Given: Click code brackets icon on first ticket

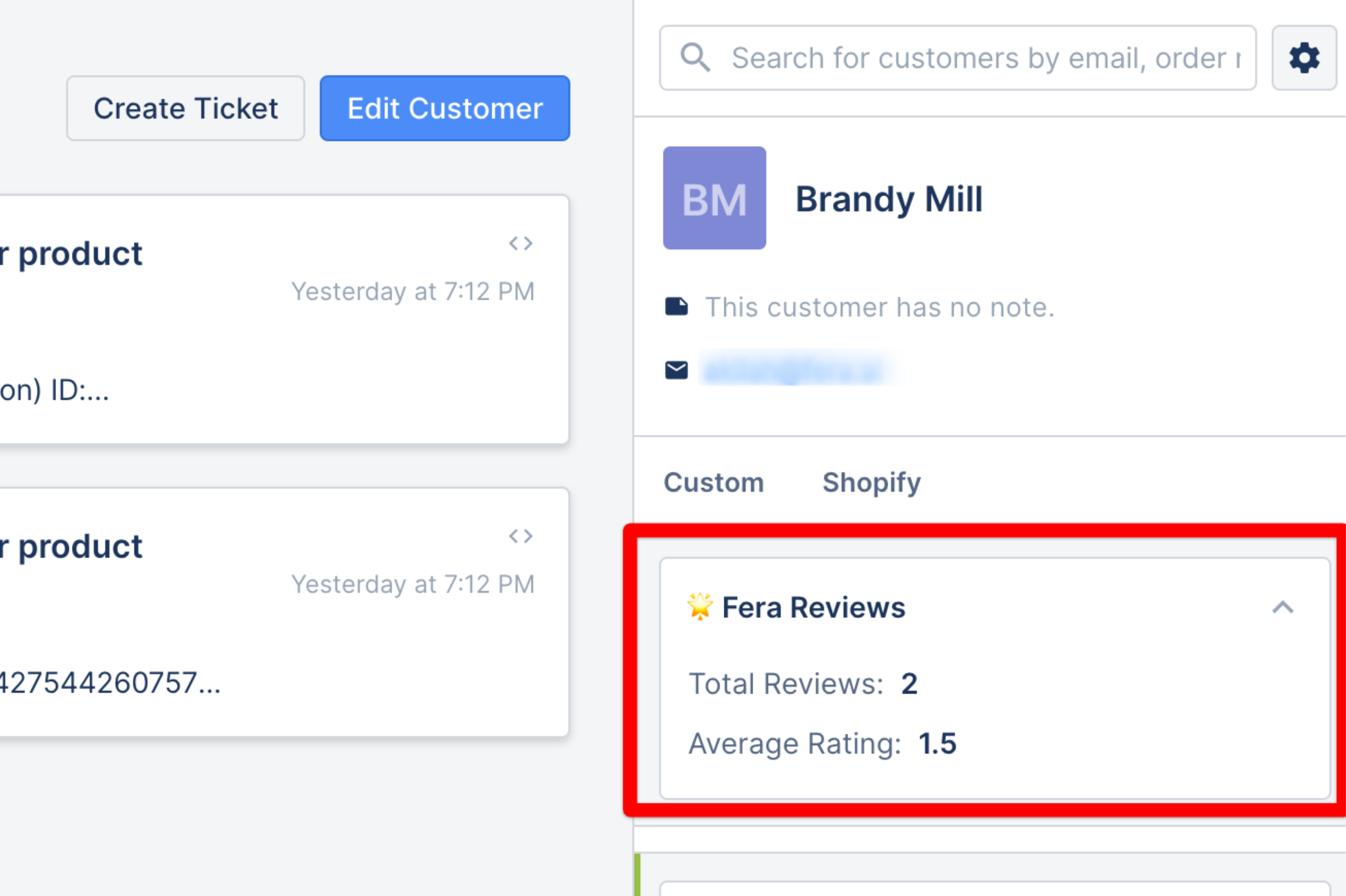Looking at the screenshot, I should coord(521,244).
